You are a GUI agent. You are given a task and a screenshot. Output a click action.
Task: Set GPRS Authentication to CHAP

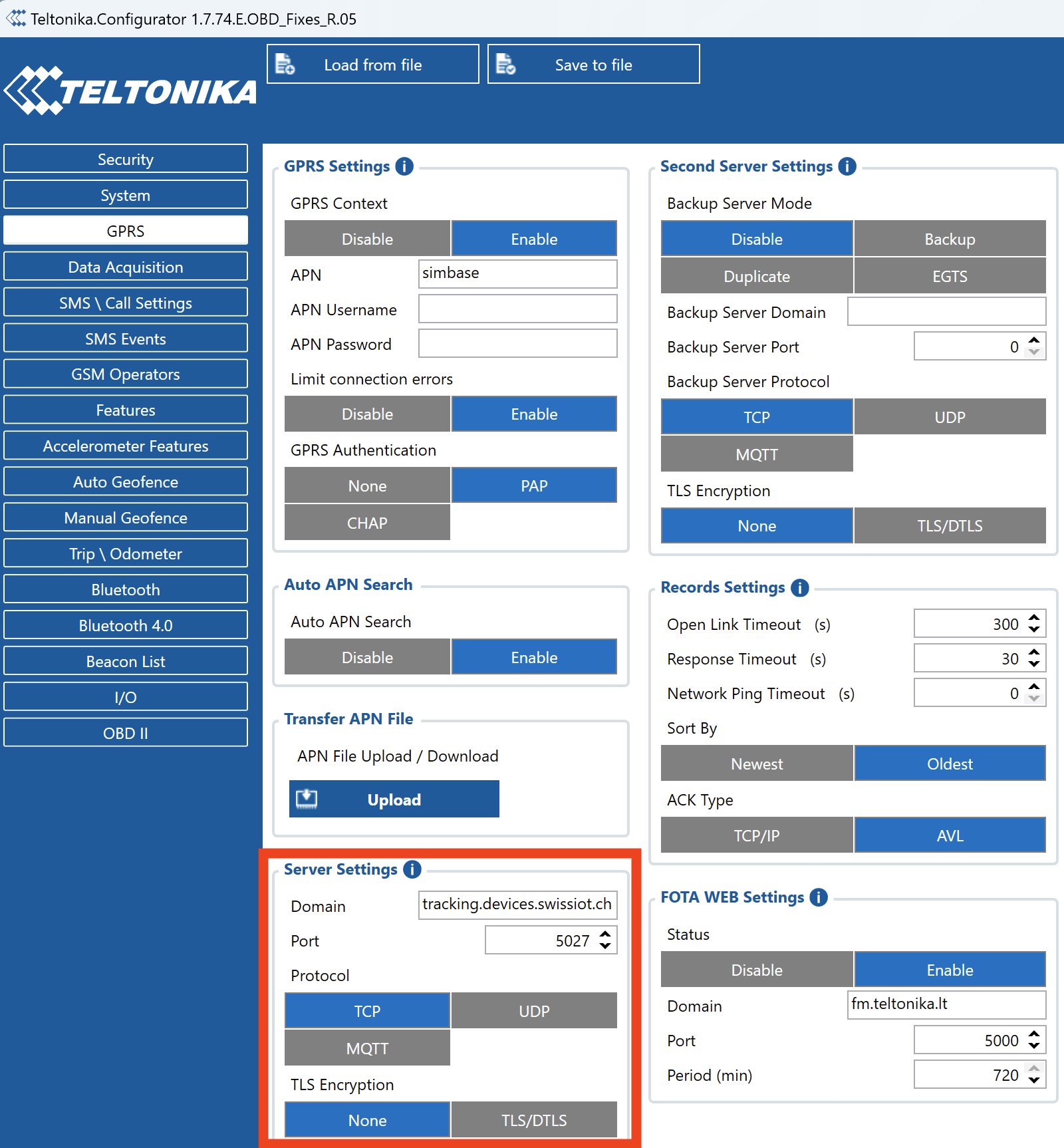click(x=367, y=523)
